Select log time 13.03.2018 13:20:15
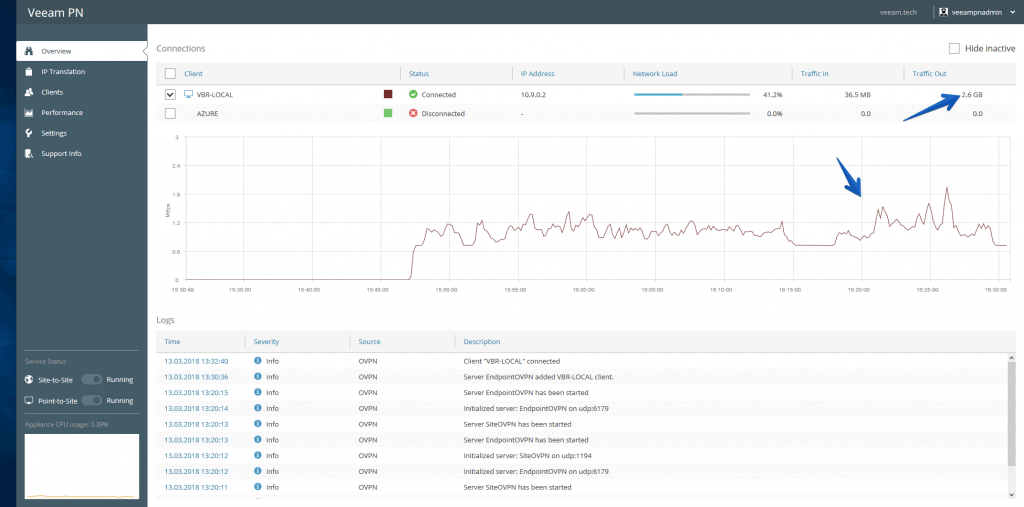This screenshot has width=1024, height=507. coord(196,393)
